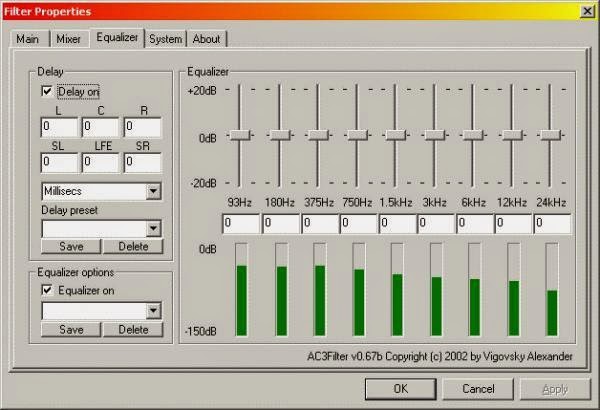The height and width of the screenshot is (410, 600).
Task: Focus the LFE channel delay field
Action: 101,163
